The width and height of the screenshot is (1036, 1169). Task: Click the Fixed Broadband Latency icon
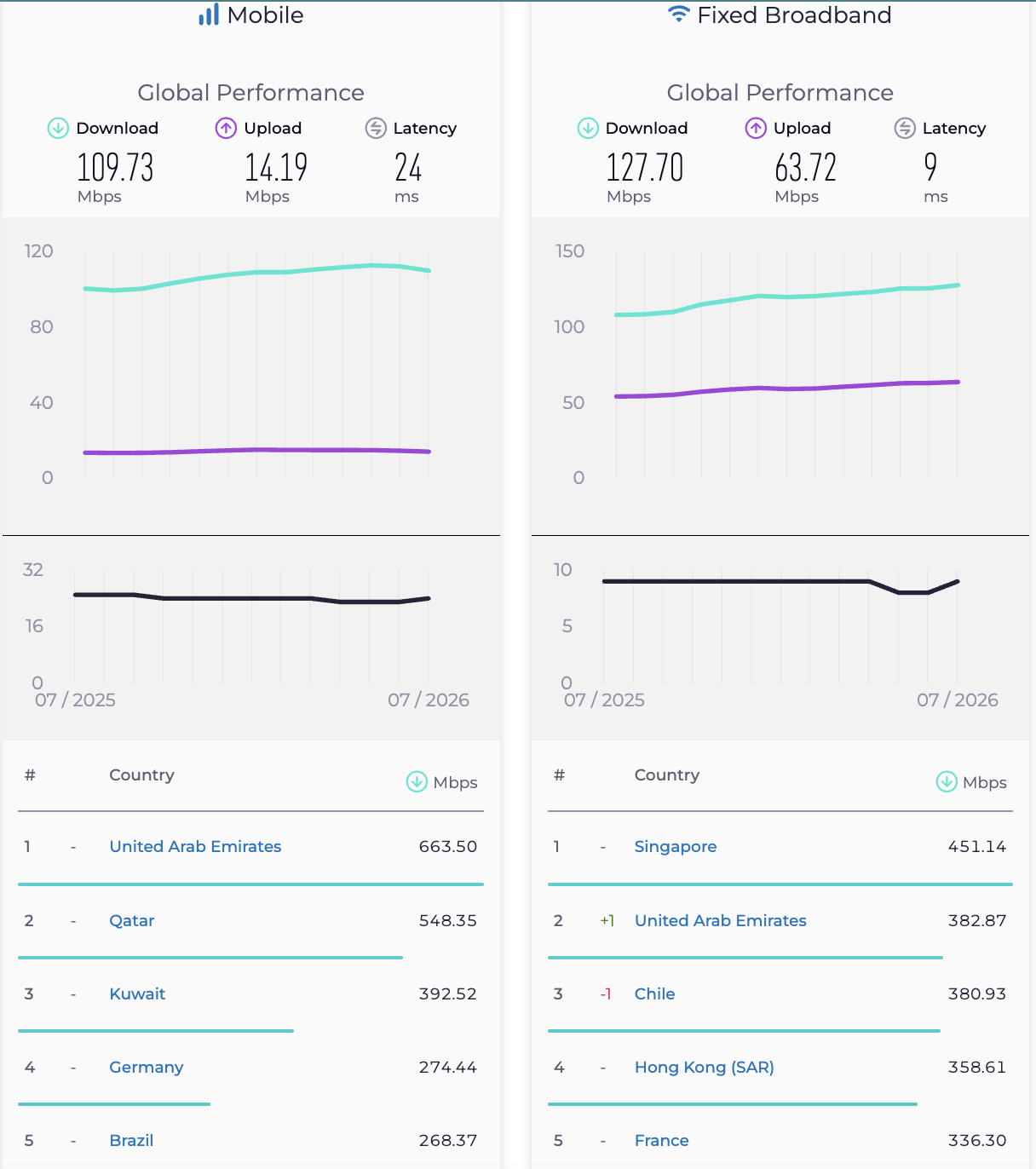tap(905, 128)
